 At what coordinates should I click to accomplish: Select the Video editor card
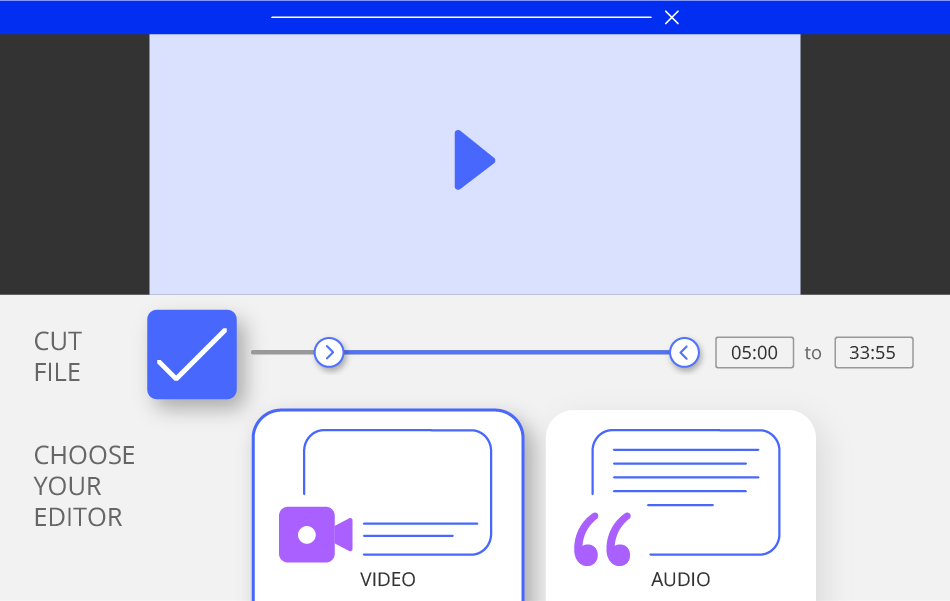tap(388, 506)
